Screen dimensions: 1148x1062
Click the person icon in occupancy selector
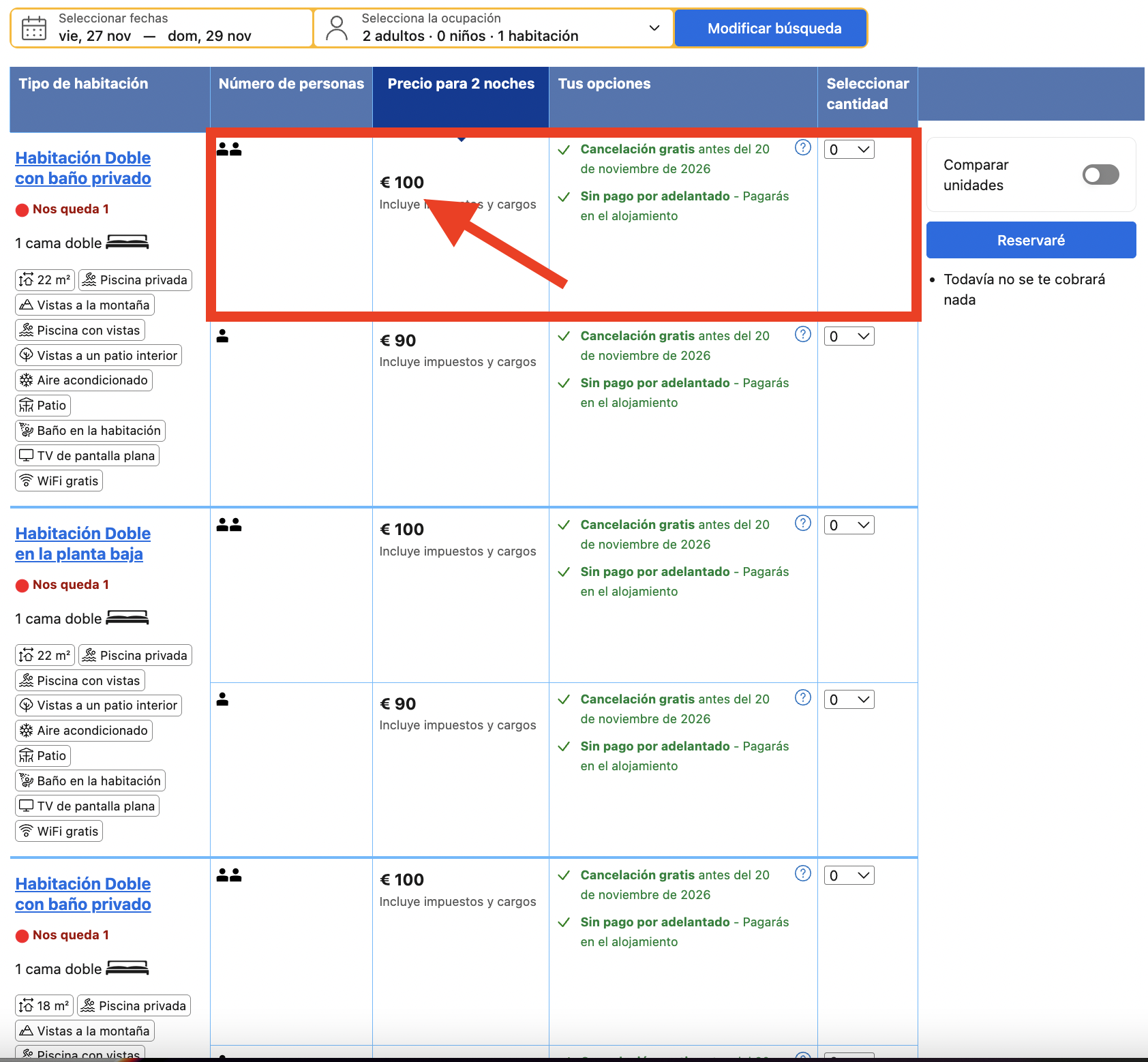pos(336,28)
